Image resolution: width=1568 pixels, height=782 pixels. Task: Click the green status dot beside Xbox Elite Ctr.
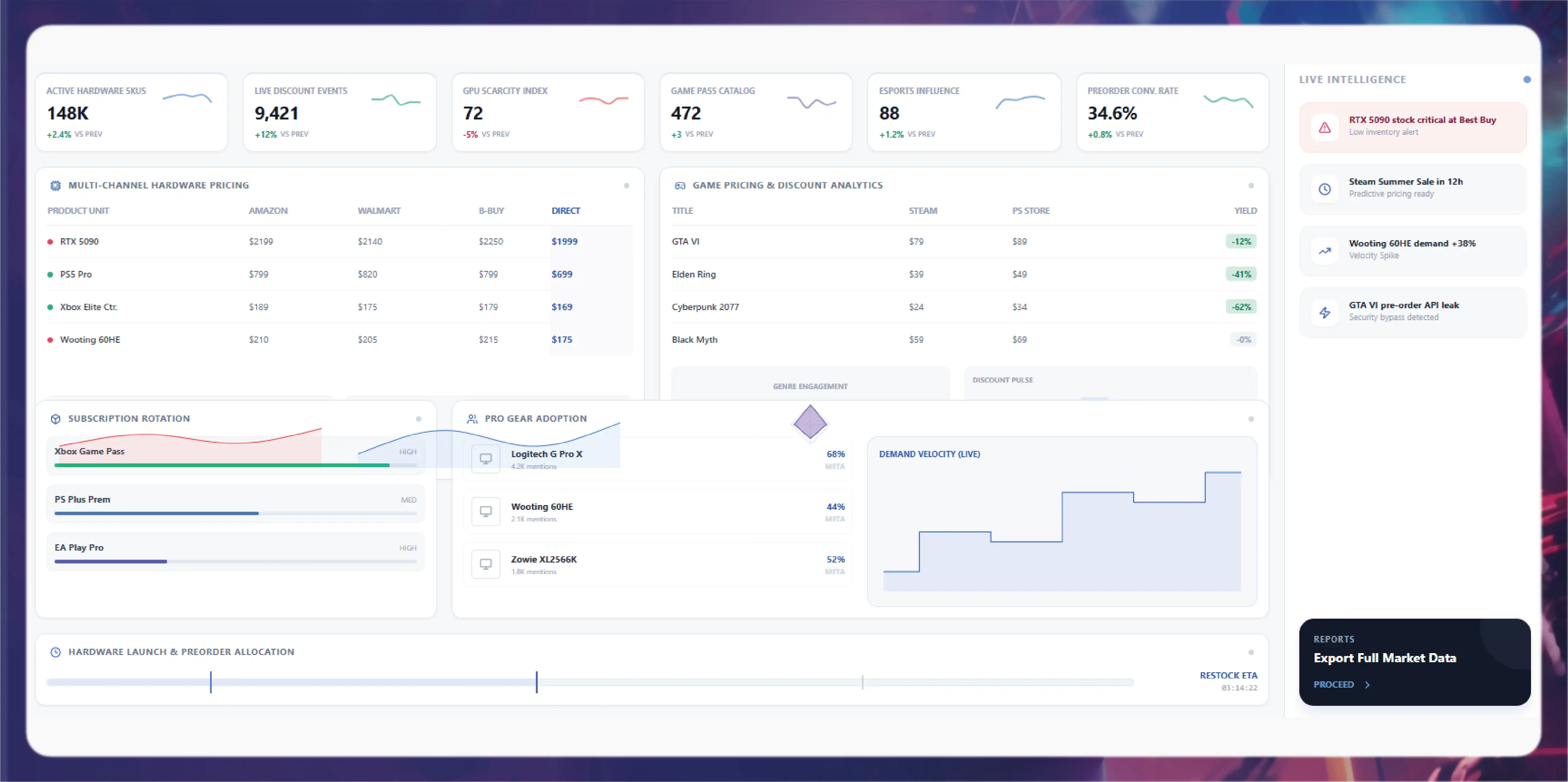coord(50,307)
